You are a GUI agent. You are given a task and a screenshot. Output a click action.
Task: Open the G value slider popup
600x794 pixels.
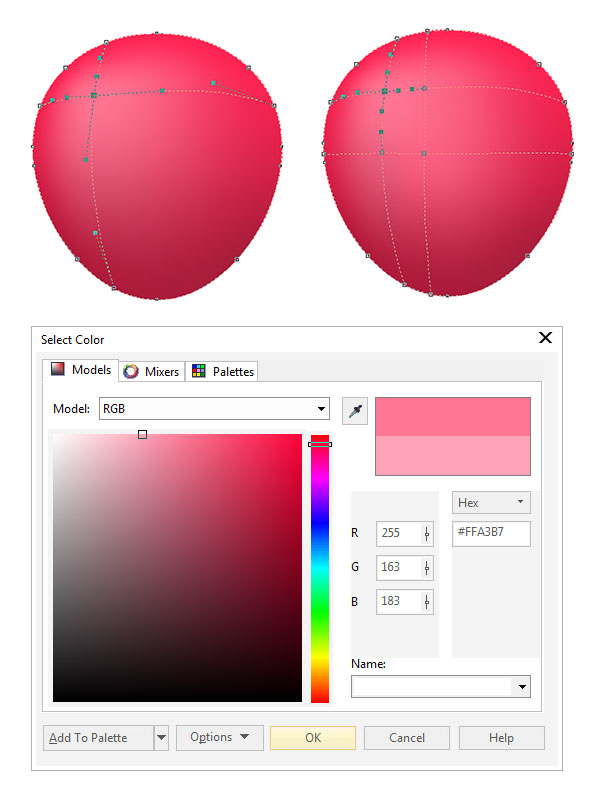pos(427,568)
